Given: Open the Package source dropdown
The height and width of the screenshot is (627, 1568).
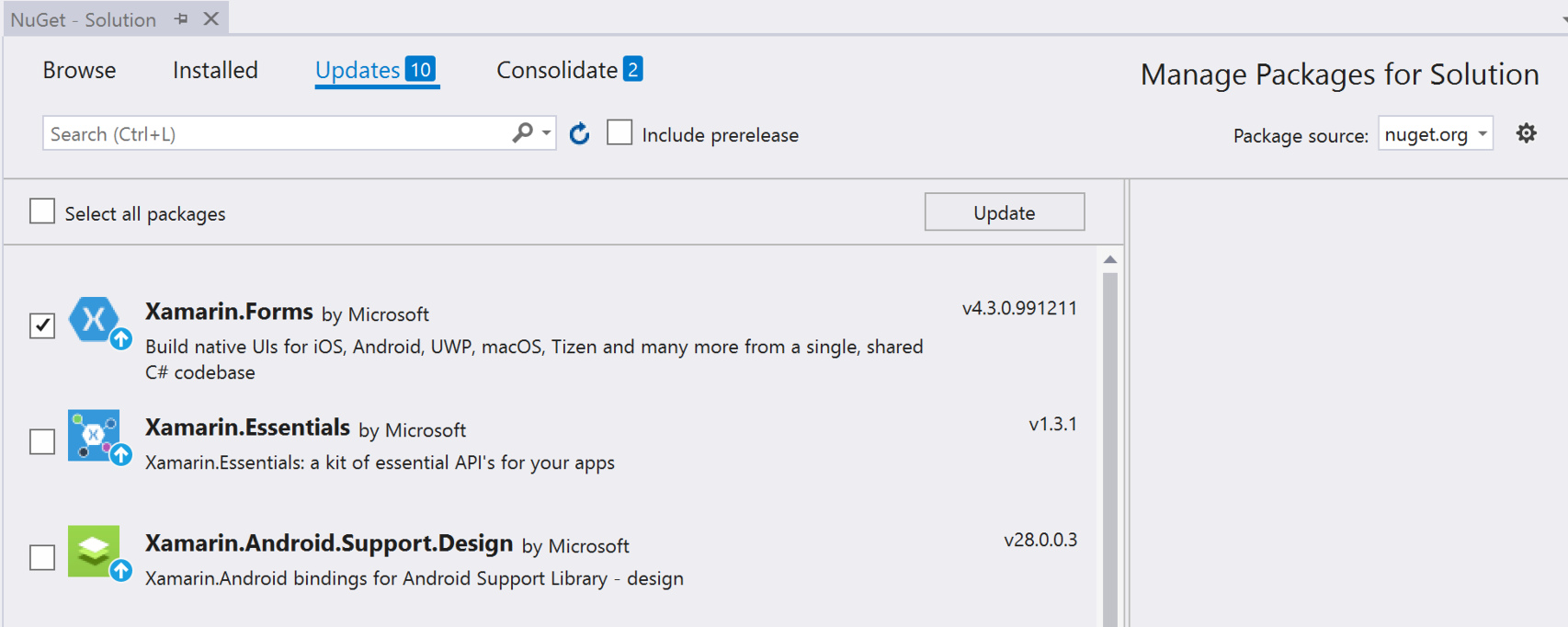Looking at the screenshot, I should pos(1435,134).
